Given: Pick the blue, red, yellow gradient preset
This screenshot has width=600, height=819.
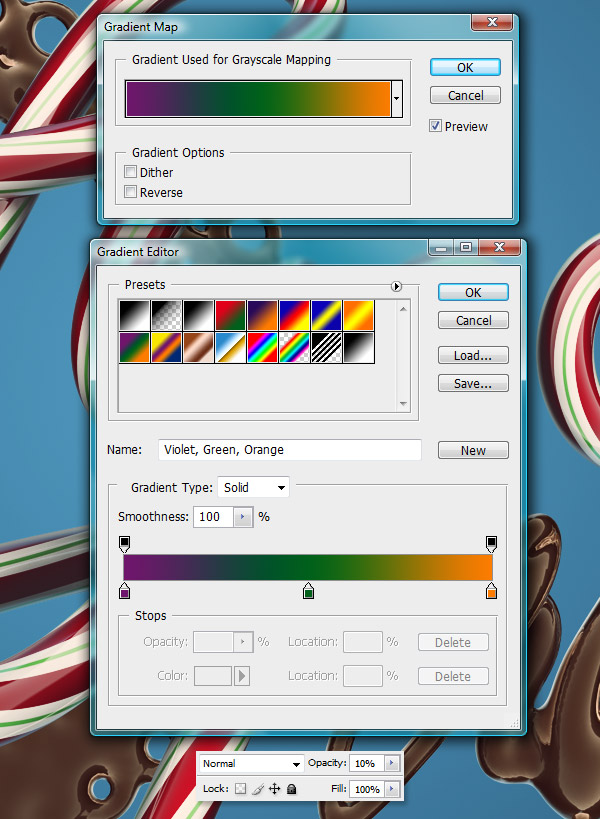Looking at the screenshot, I should tap(294, 315).
